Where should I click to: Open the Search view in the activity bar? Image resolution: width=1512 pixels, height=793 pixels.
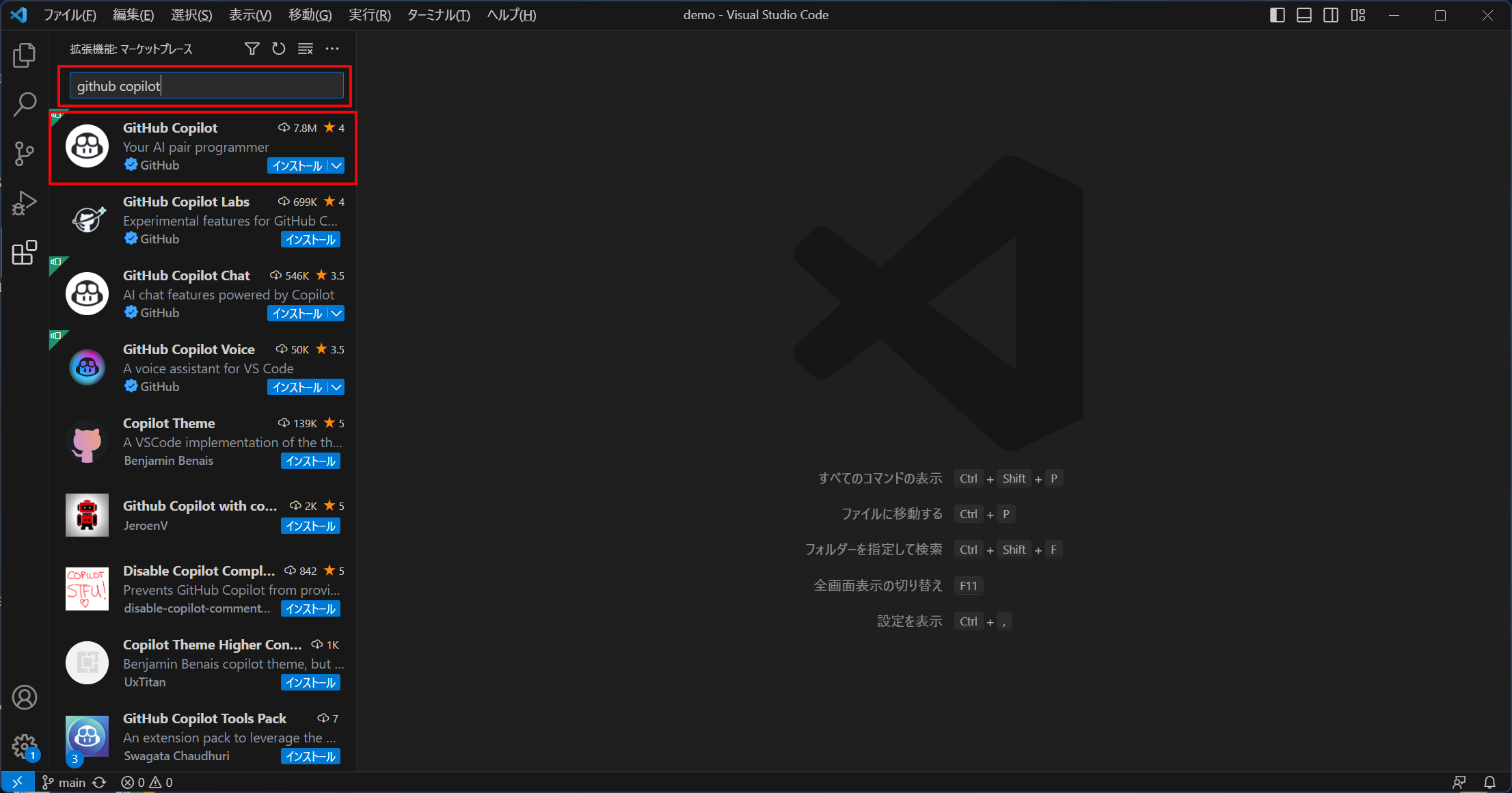pyautogui.click(x=25, y=105)
